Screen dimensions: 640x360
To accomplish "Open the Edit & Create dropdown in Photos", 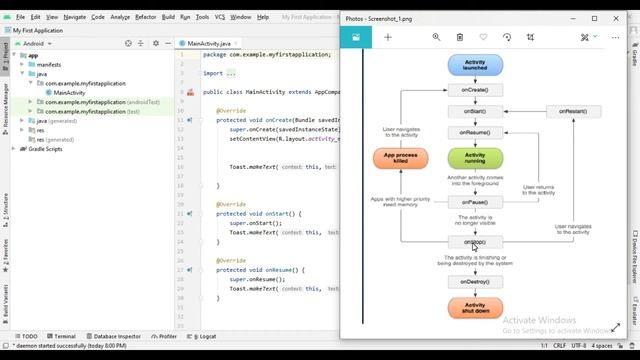I will [589, 37].
